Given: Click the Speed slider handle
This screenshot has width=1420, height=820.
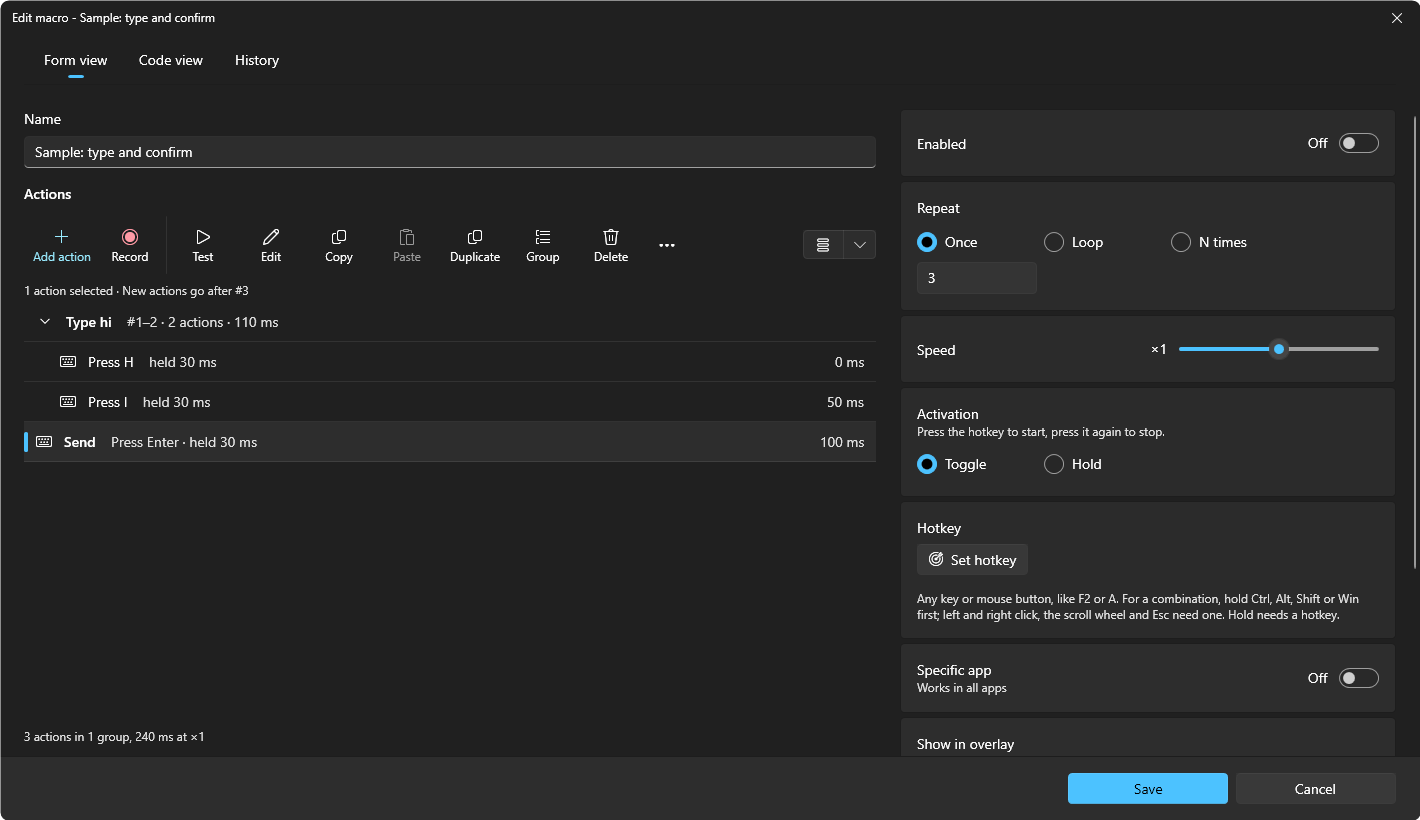Looking at the screenshot, I should tap(1279, 349).
